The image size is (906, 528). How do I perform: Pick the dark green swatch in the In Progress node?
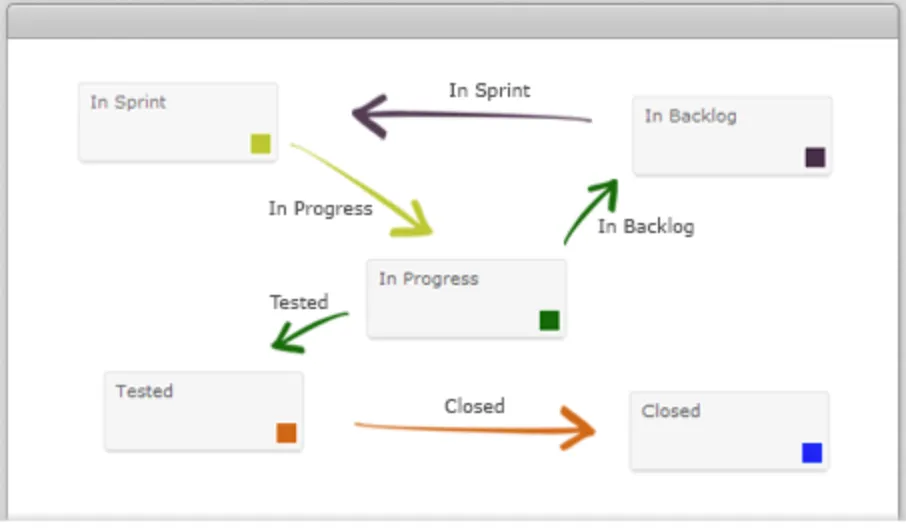549,320
